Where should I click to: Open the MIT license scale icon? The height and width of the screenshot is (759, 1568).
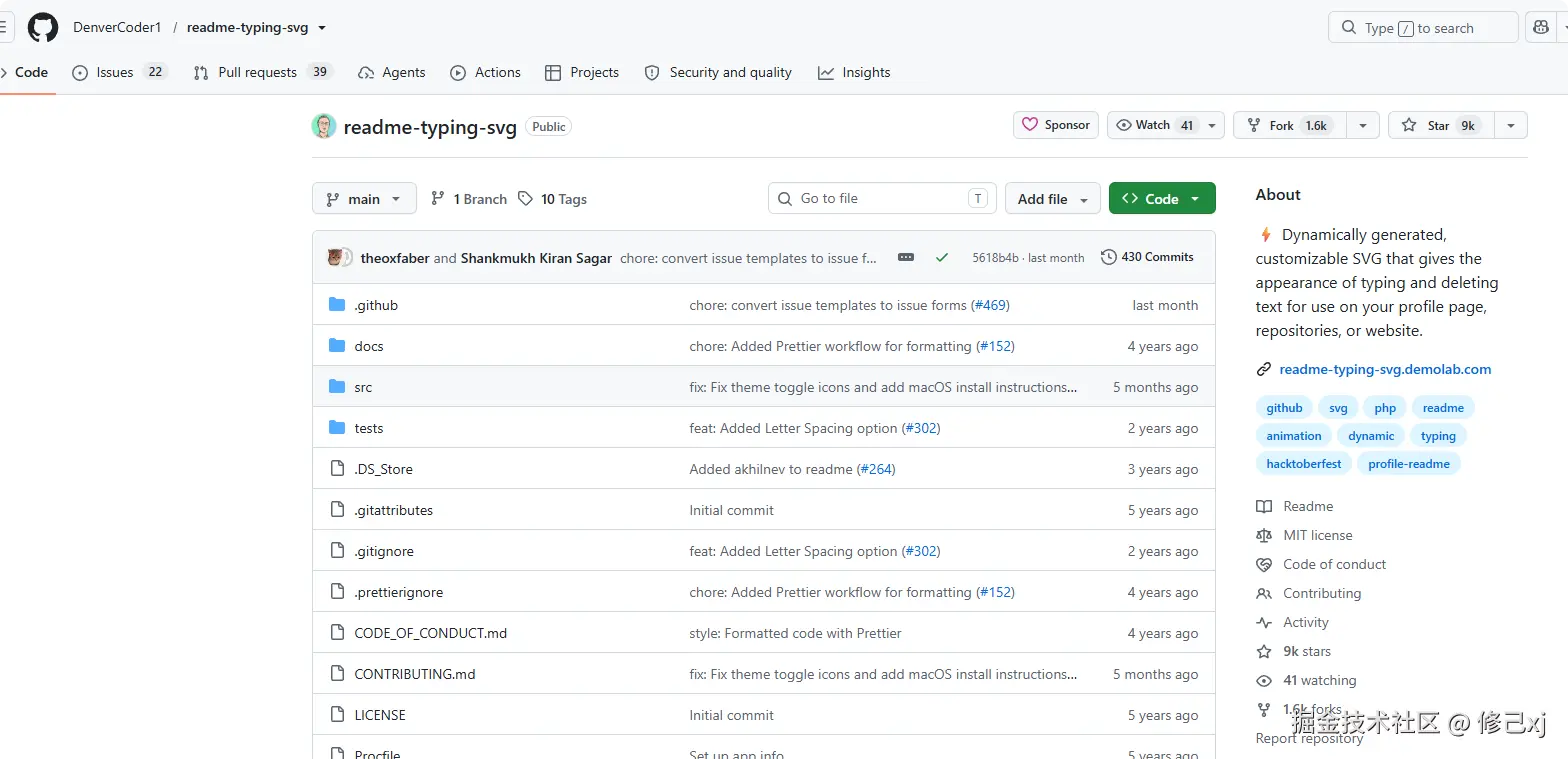point(1264,536)
